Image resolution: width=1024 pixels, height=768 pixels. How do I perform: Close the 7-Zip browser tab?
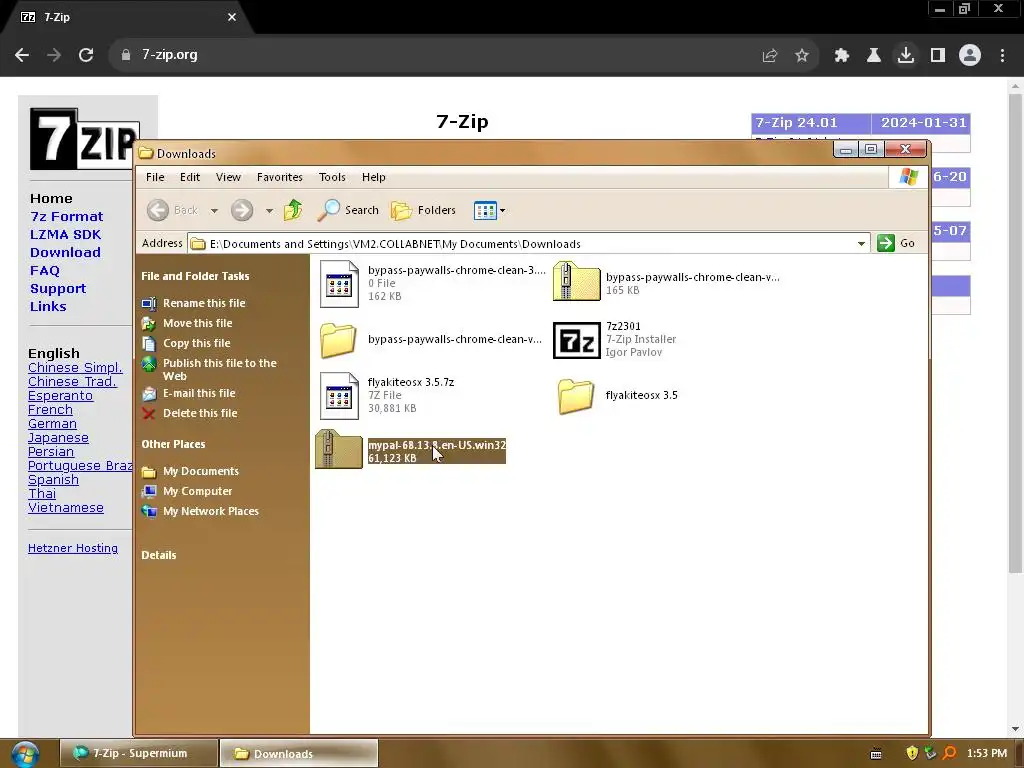[232, 17]
